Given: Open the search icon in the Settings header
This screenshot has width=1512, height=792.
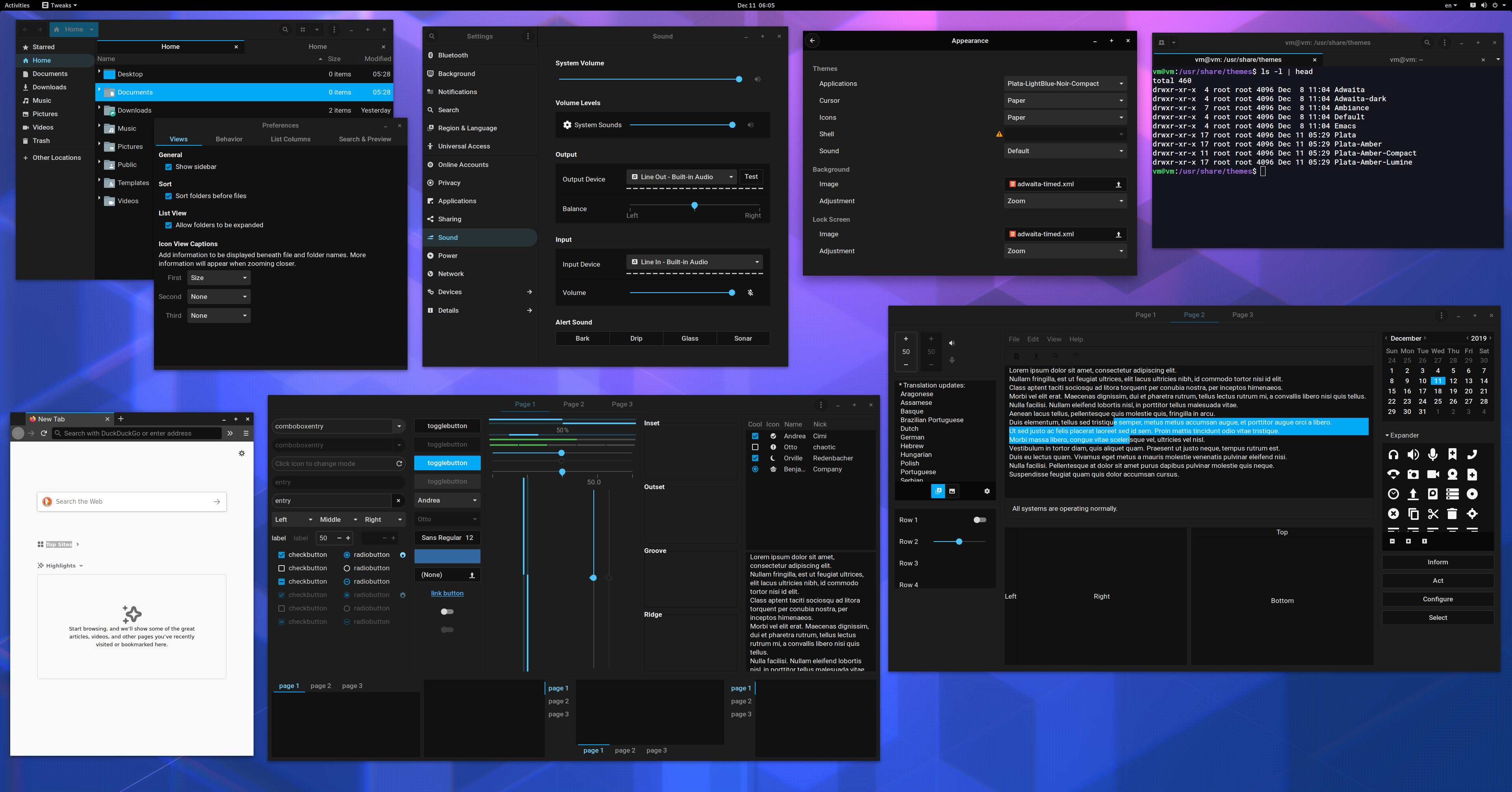Looking at the screenshot, I should (x=432, y=36).
